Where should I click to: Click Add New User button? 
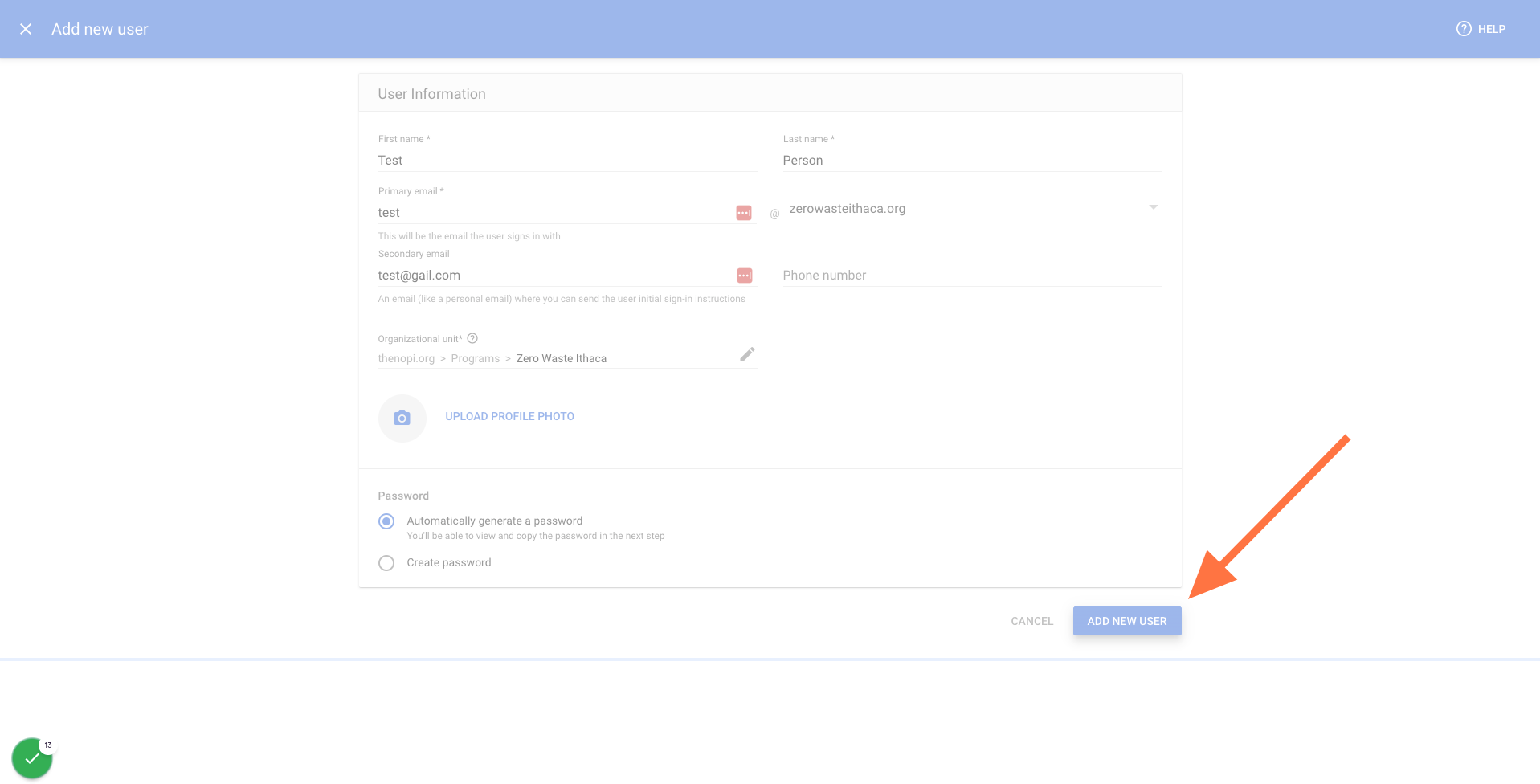click(x=1127, y=621)
